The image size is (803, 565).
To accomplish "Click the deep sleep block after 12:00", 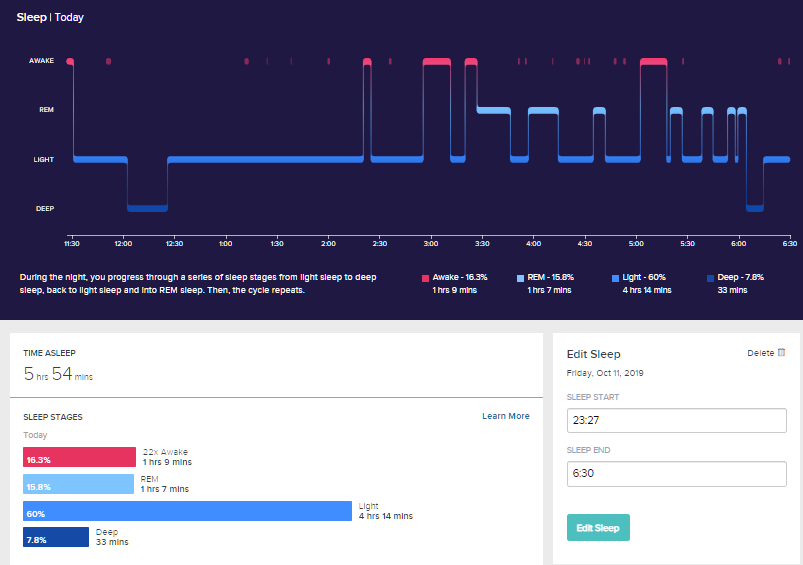I will 147,208.
